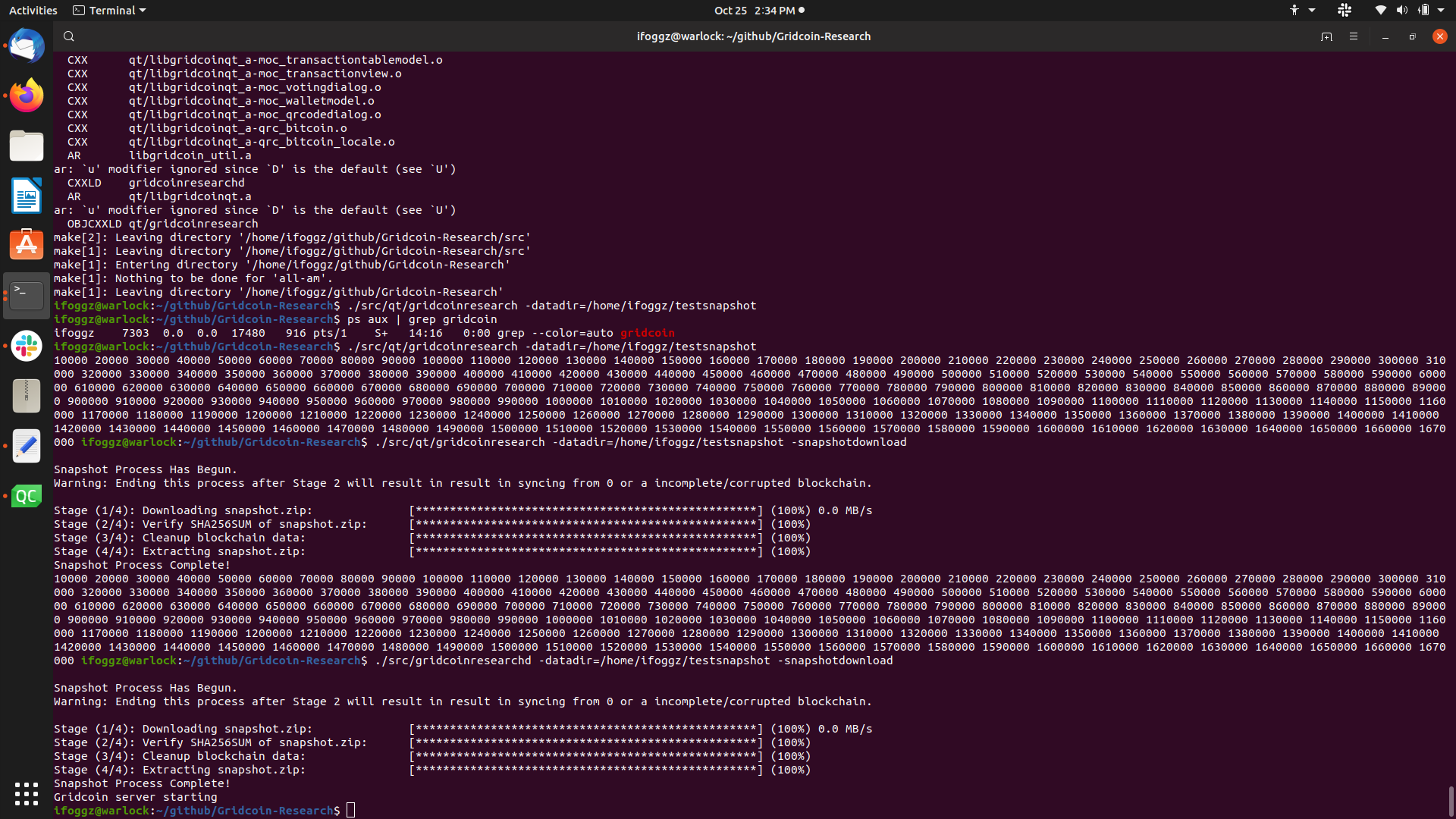Open the Files manager dock icon
The image size is (1456, 819).
27,146
